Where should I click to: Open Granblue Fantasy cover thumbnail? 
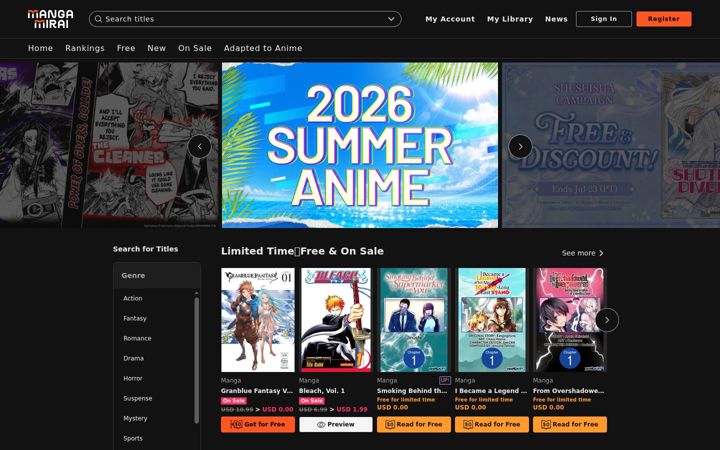[258, 320]
